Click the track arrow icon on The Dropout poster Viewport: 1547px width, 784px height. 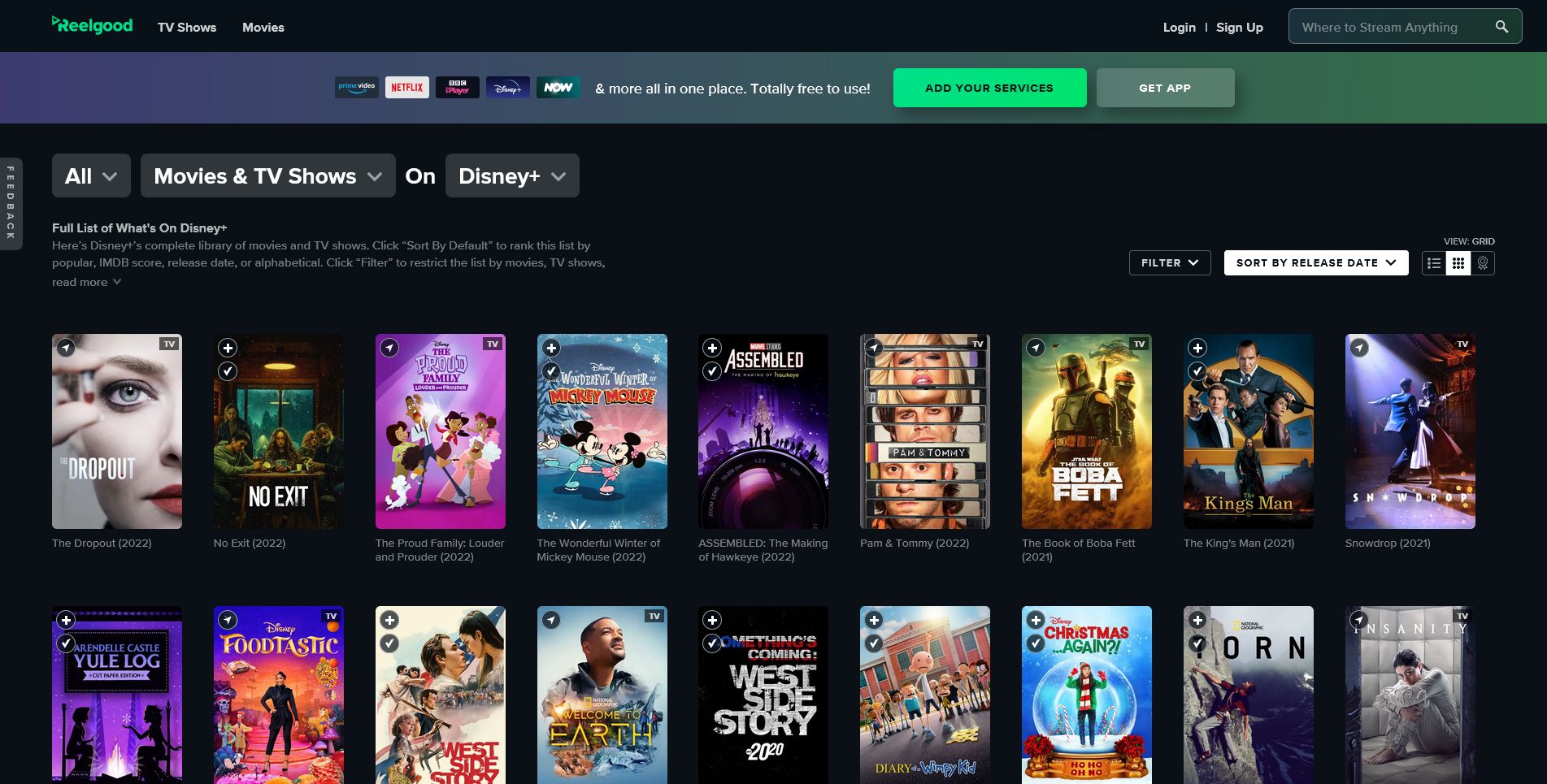click(x=67, y=348)
